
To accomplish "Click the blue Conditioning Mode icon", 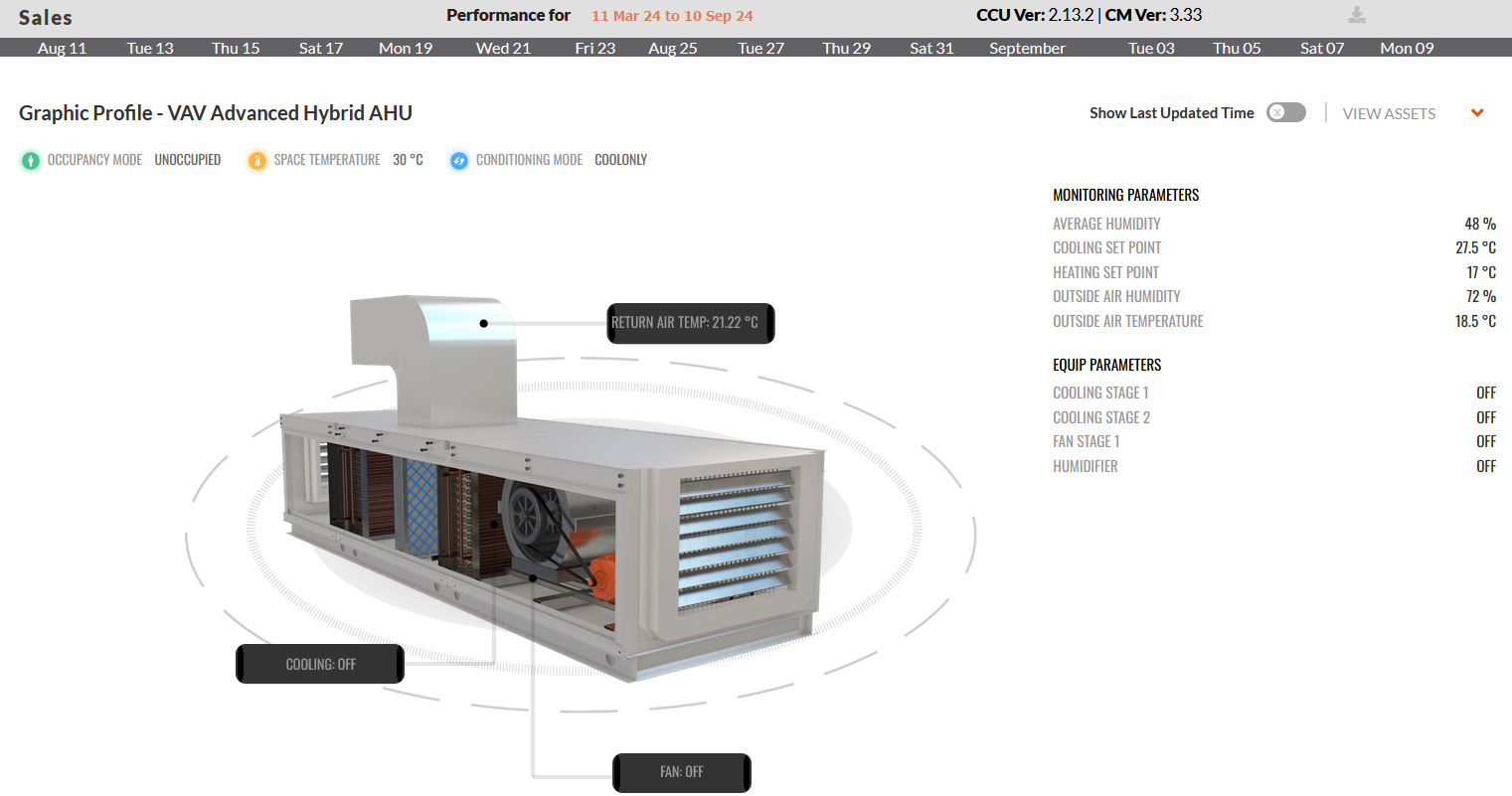I will (459, 159).
